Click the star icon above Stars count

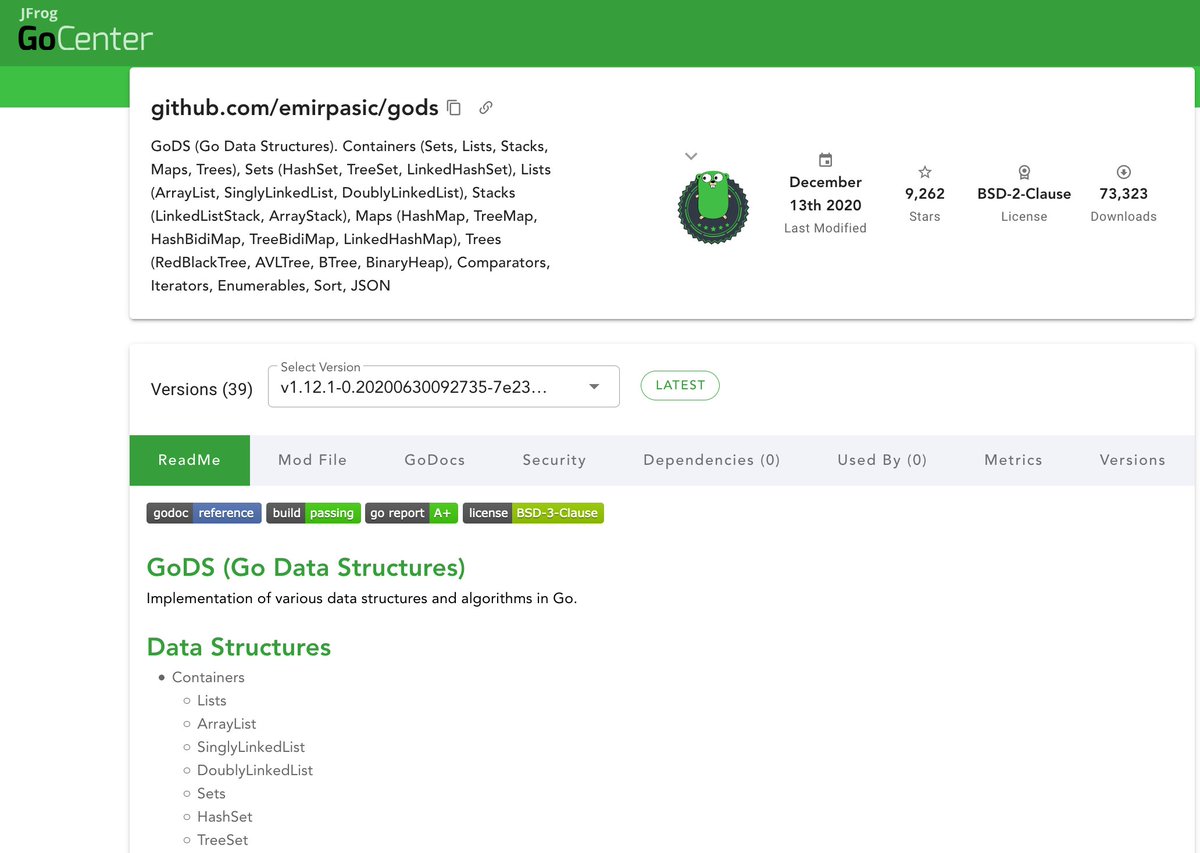pos(925,172)
